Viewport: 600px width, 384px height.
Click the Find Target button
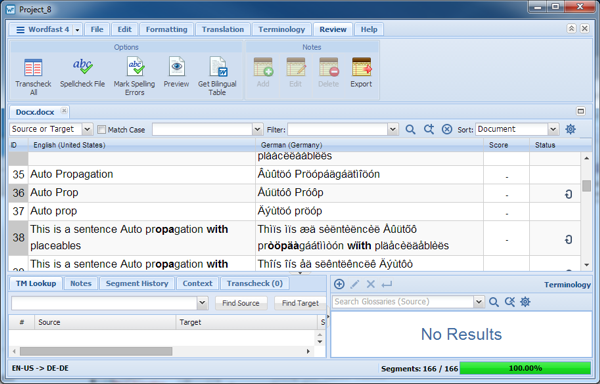[x=300, y=303]
